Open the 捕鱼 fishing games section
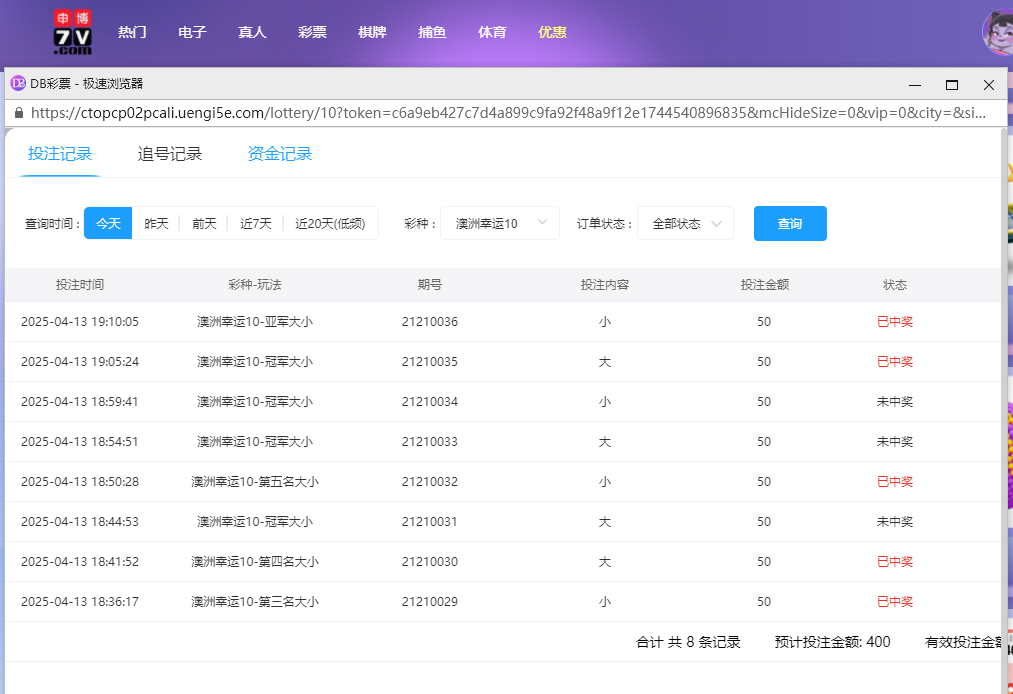This screenshot has width=1013, height=694. point(432,31)
